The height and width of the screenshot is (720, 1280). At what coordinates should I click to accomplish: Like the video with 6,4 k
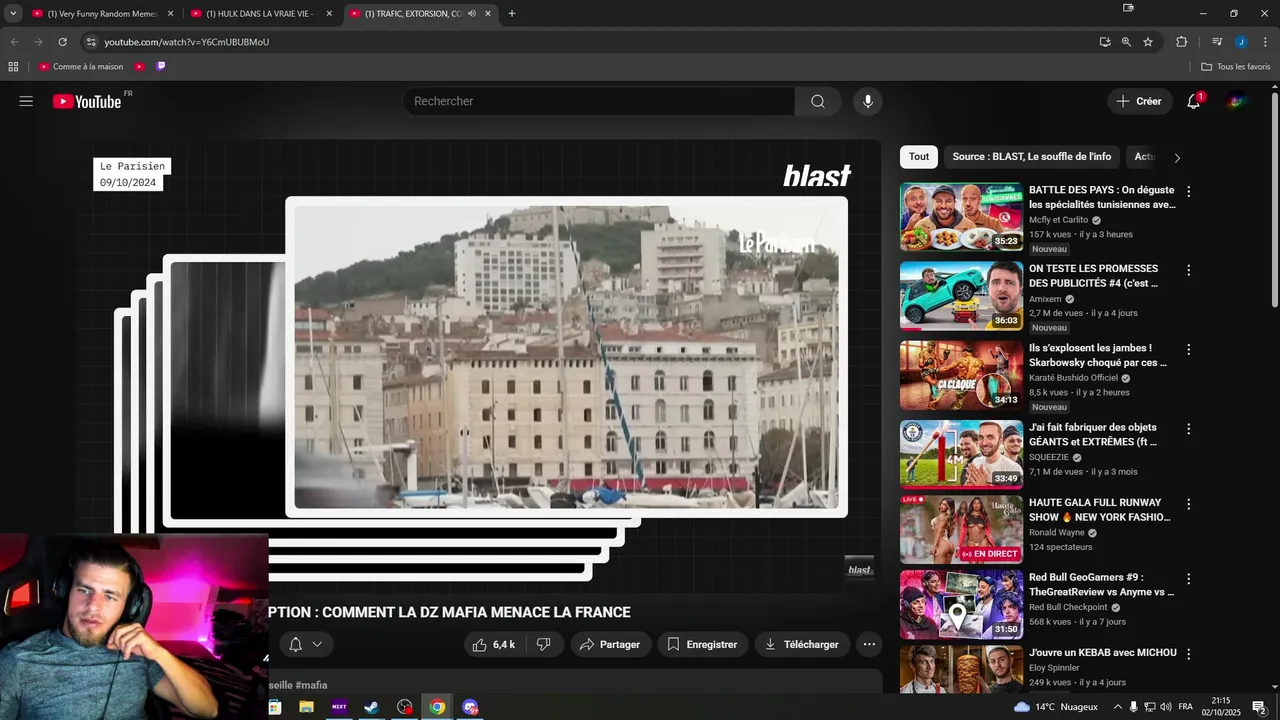click(x=494, y=645)
